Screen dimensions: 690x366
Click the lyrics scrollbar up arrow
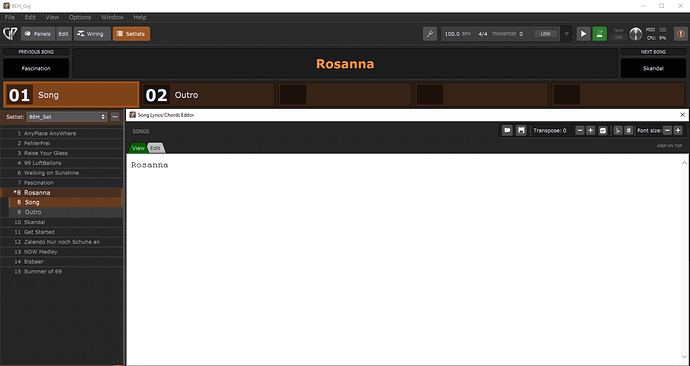[684, 163]
